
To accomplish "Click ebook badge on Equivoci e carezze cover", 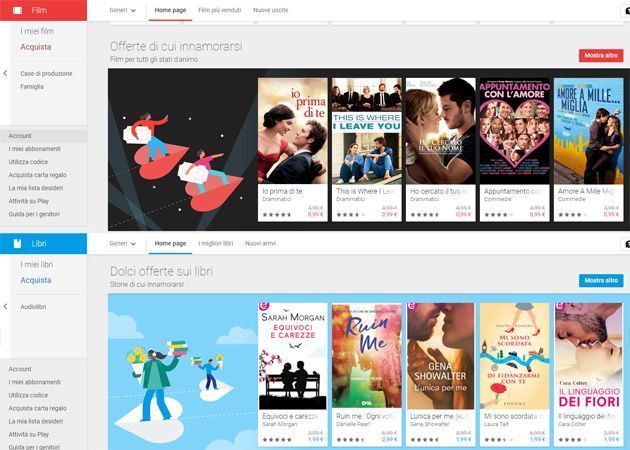I will pos(263,308).
